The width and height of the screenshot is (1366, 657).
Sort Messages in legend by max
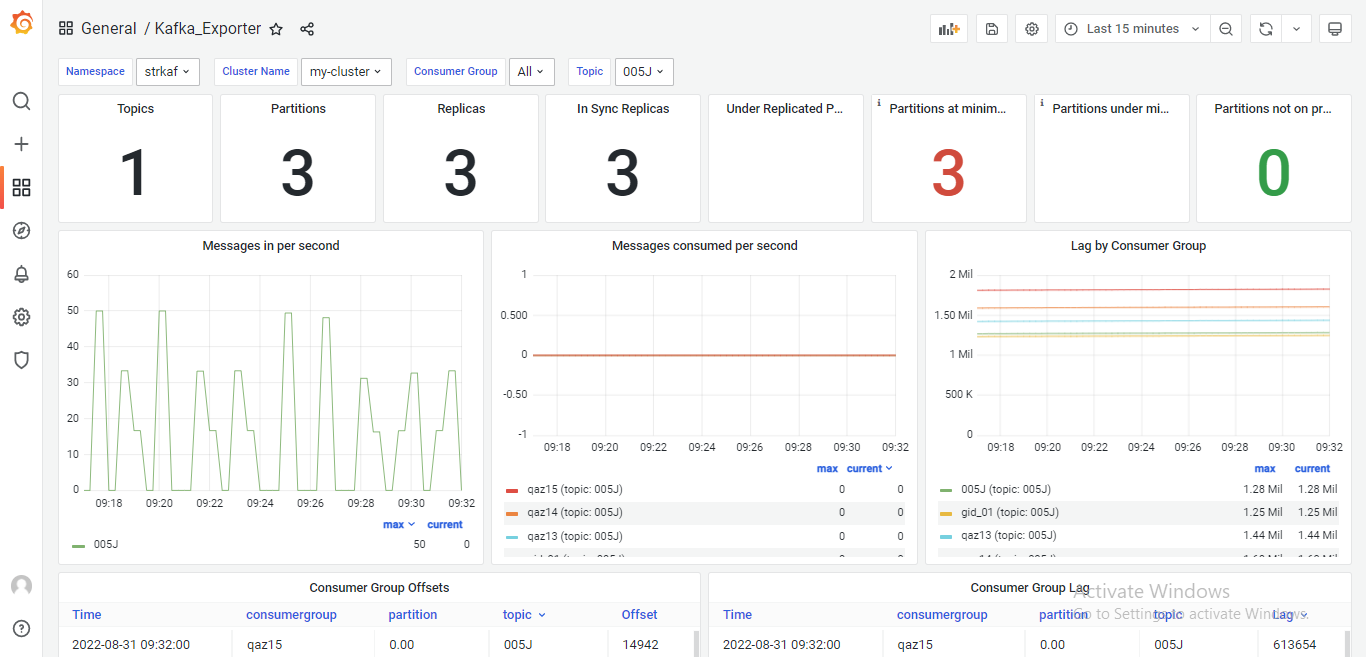[x=398, y=524]
